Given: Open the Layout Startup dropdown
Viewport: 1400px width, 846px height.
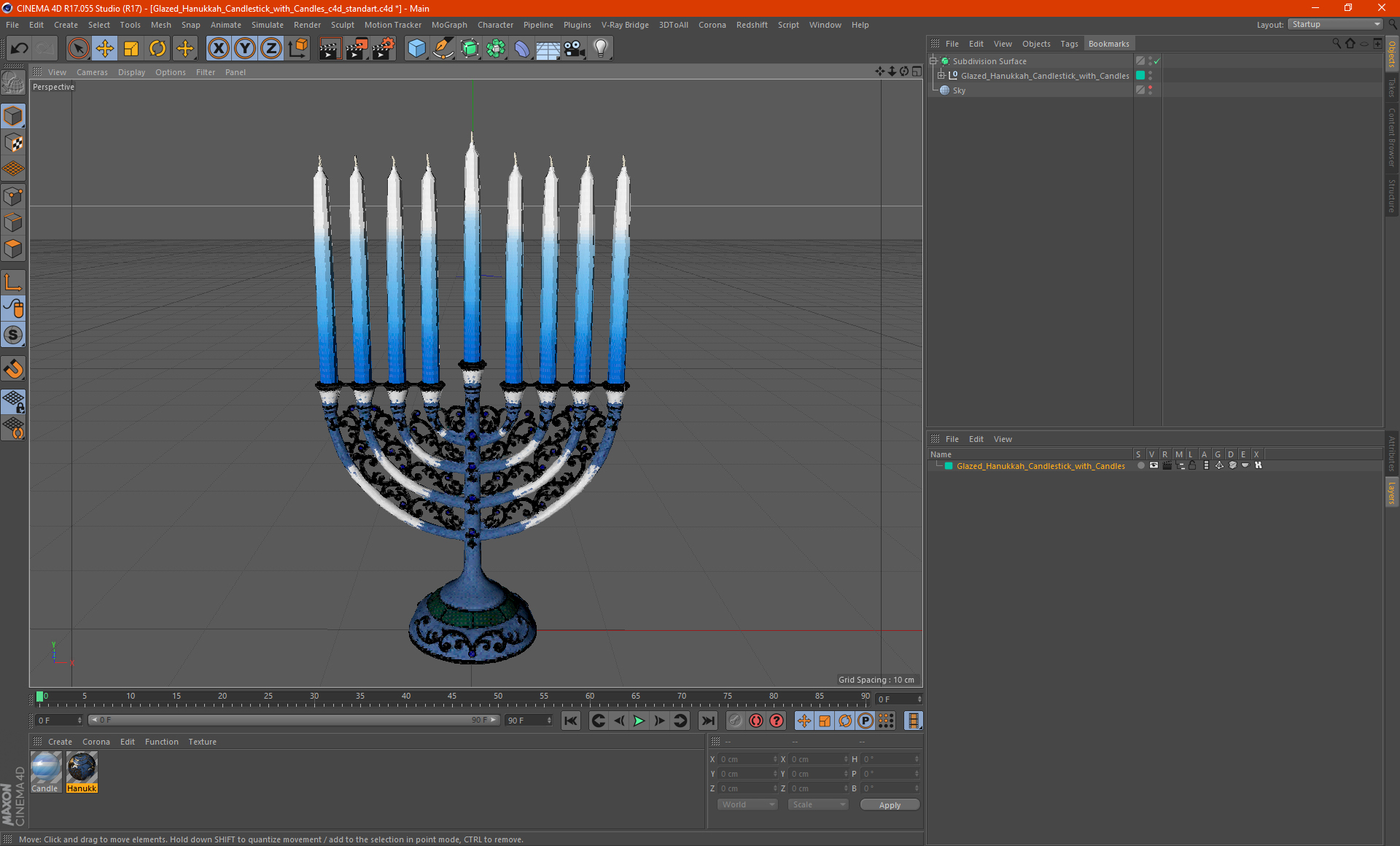Looking at the screenshot, I should [1335, 24].
